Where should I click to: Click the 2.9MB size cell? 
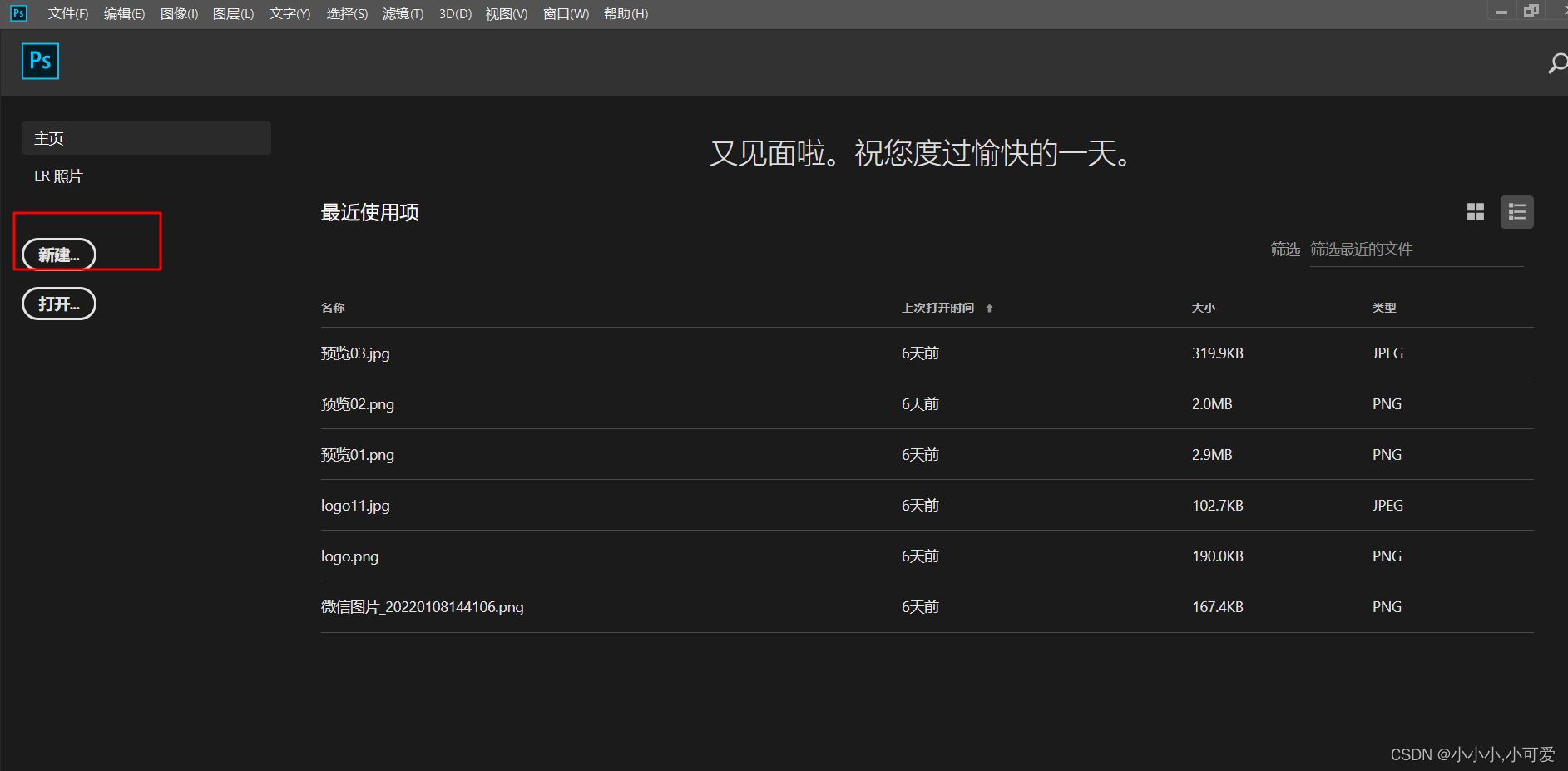click(x=1212, y=455)
